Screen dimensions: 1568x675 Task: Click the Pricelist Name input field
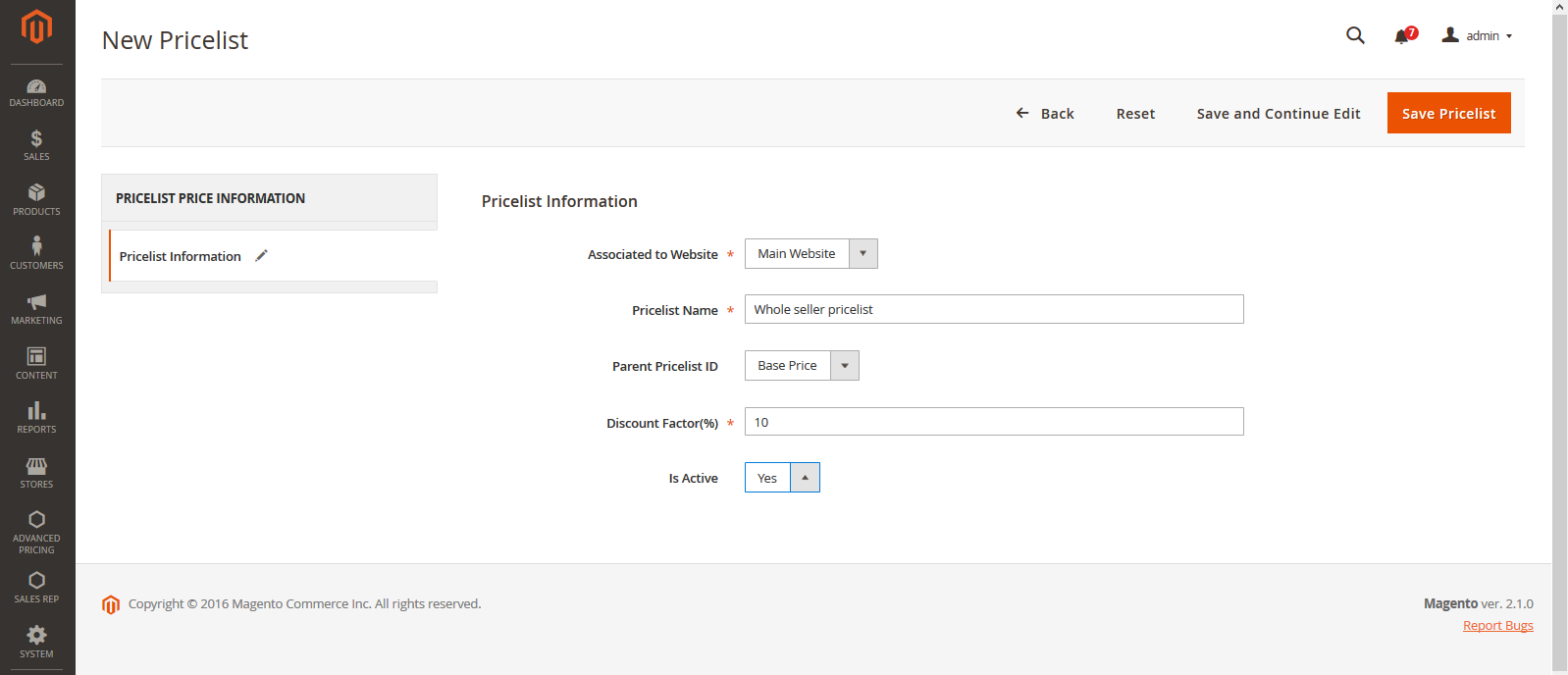click(994, 309)
